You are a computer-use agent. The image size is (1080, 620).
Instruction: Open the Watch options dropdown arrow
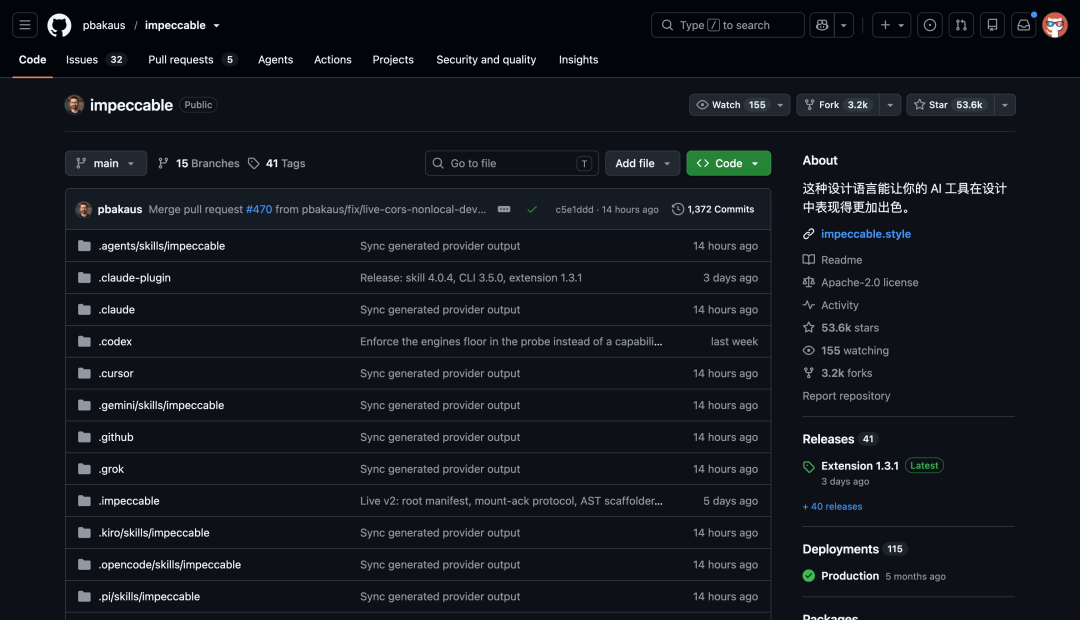point(780,105)
